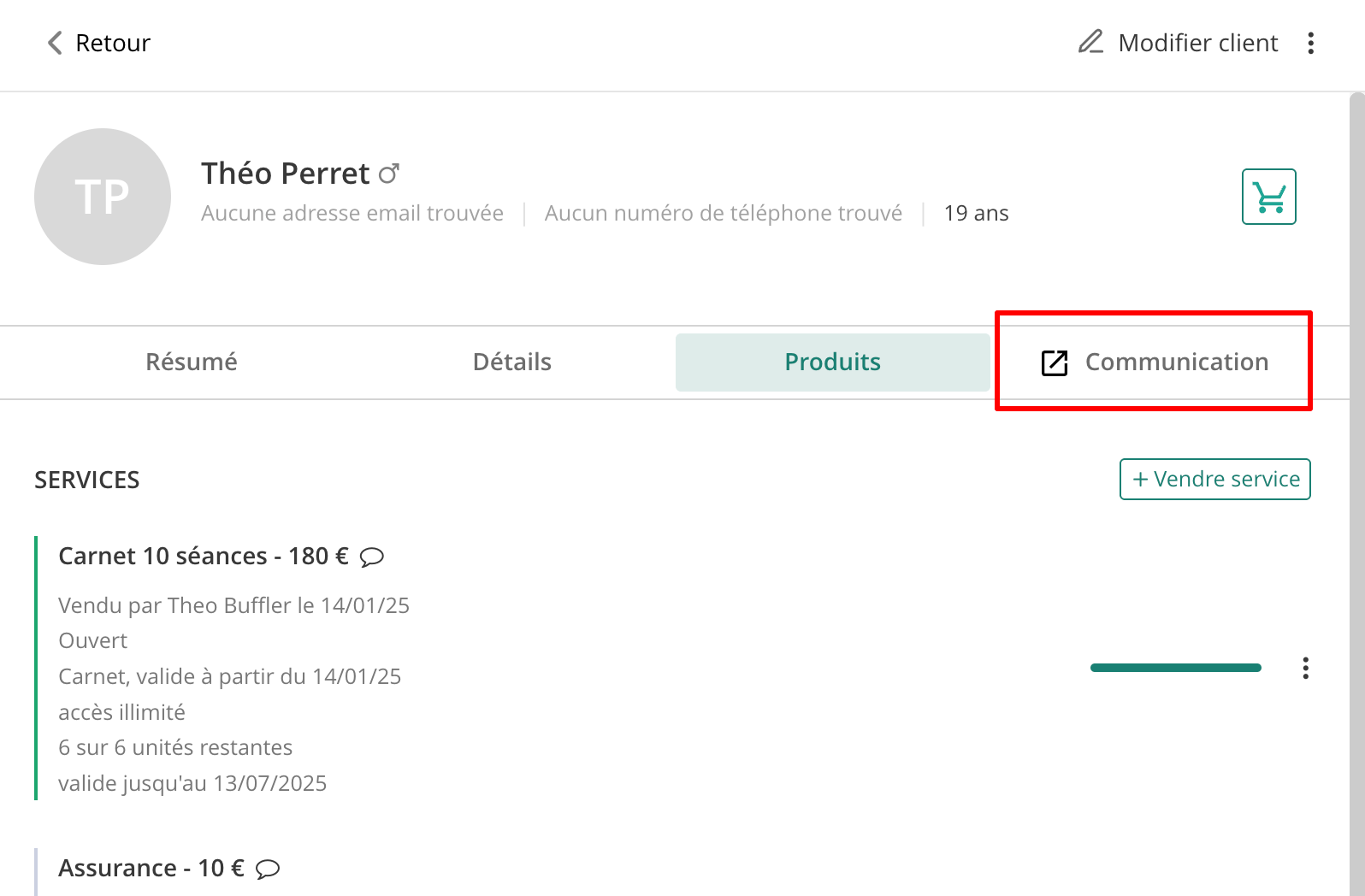Open comment bubble next to Assurance - 10 €
Screen dimensions: 1365x896
(x=268, y=869)
